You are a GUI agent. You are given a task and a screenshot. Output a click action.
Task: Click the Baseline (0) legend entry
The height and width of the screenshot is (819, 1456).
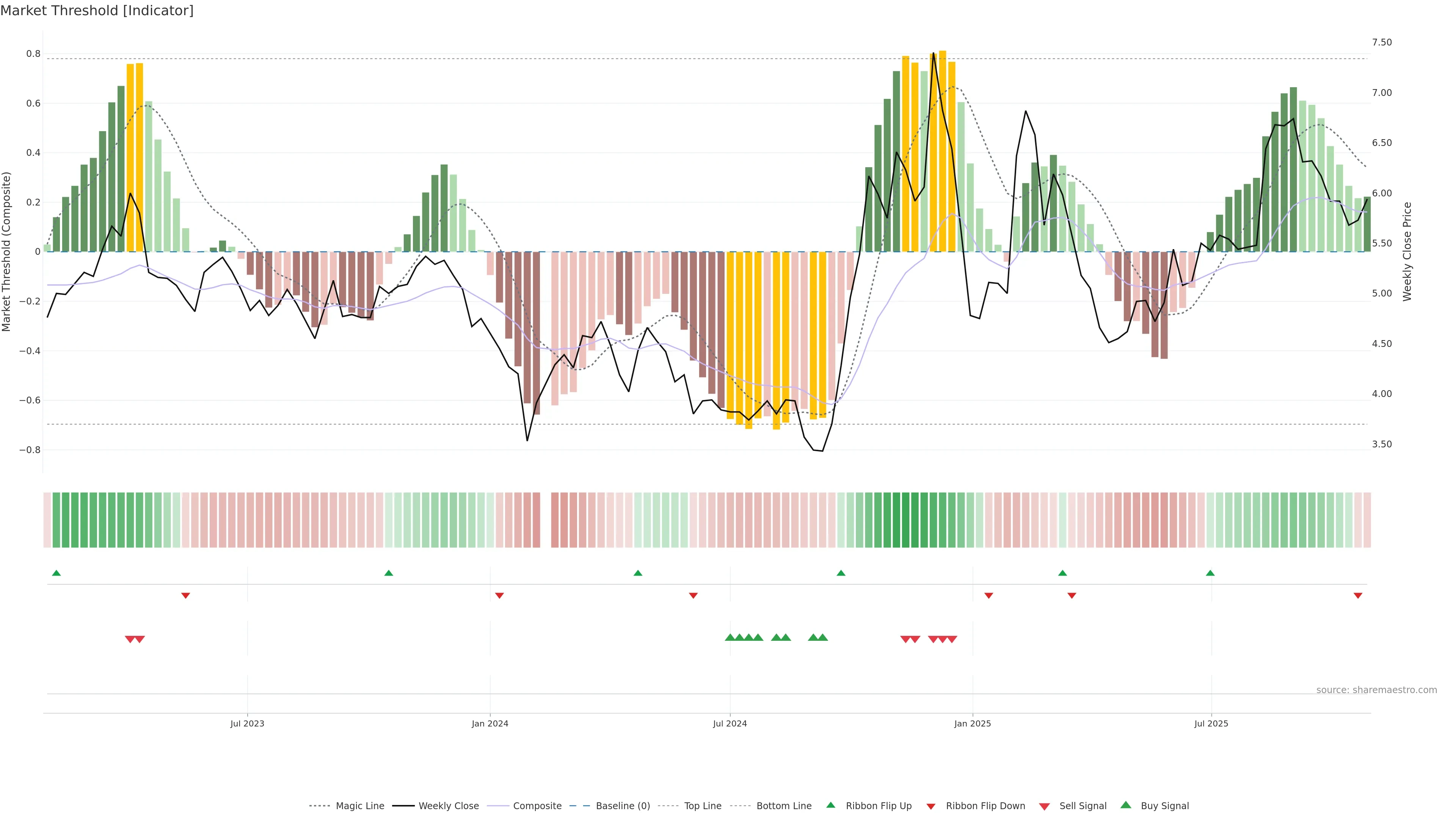click(x=622, y=805)
